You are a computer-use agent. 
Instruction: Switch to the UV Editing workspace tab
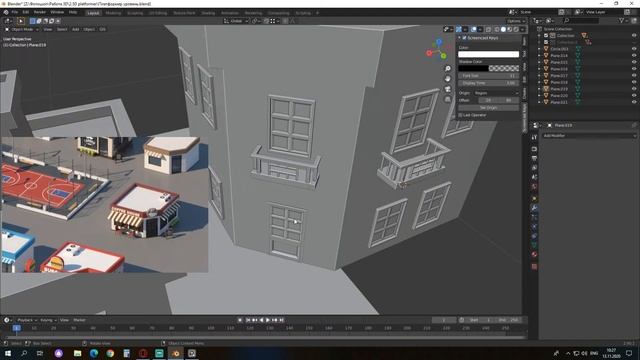click(x=158, y=13)
